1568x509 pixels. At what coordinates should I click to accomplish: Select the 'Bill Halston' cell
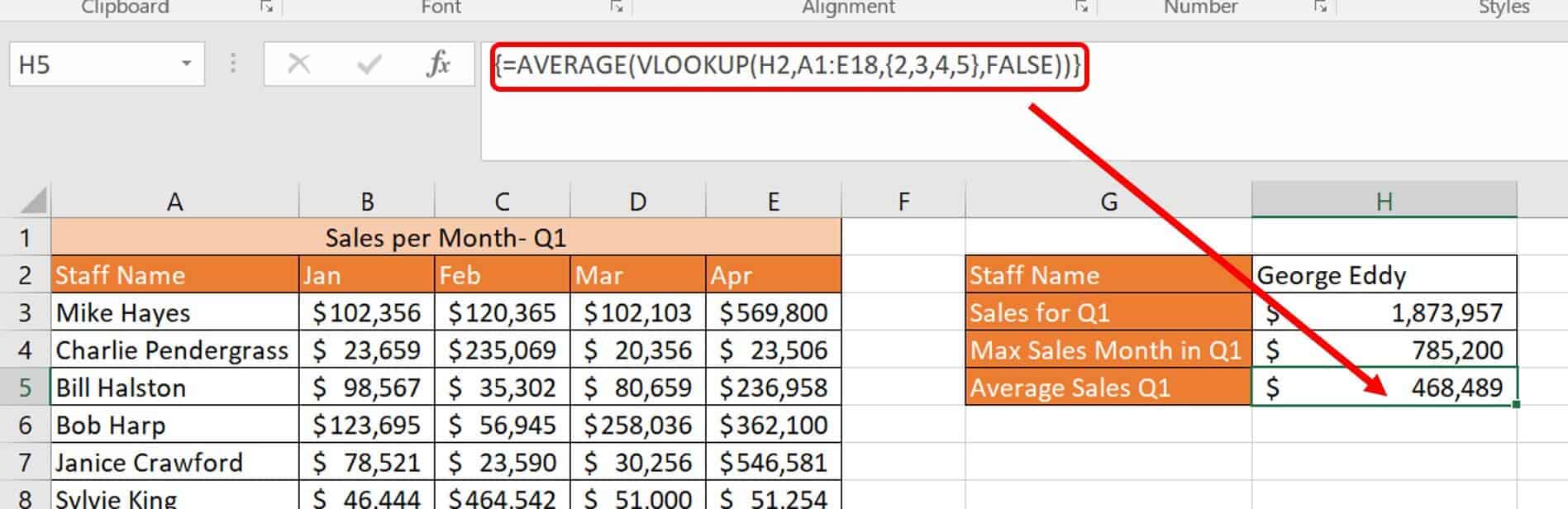[174, 387]
